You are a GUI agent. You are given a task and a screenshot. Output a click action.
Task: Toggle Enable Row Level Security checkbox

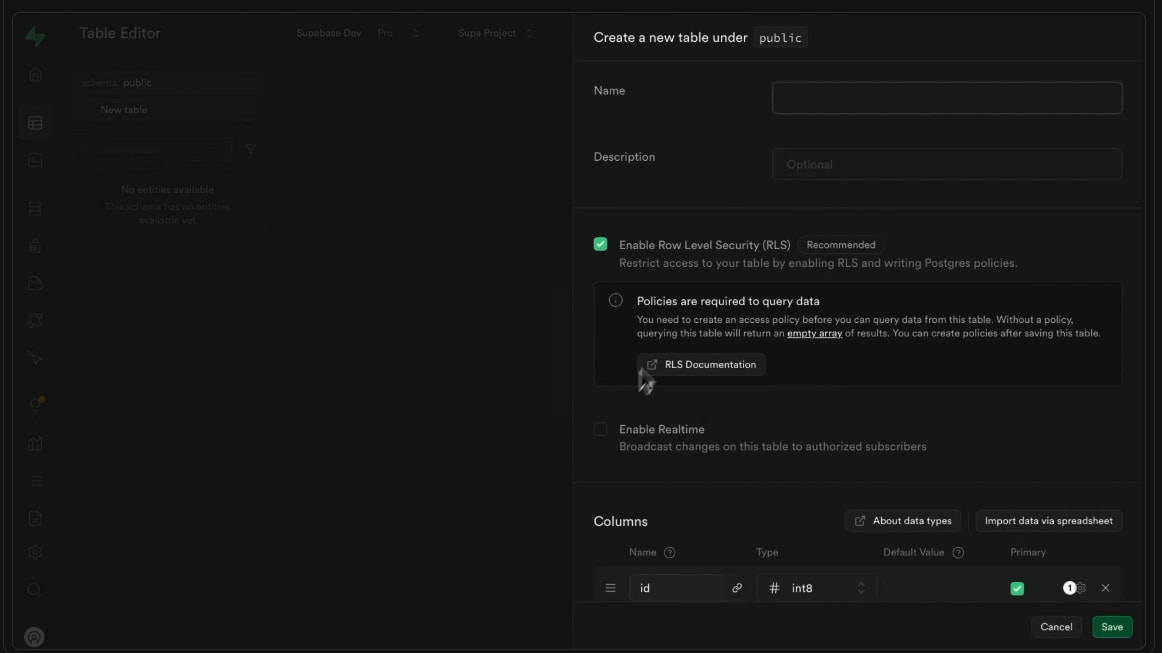[x=600, y=244]
